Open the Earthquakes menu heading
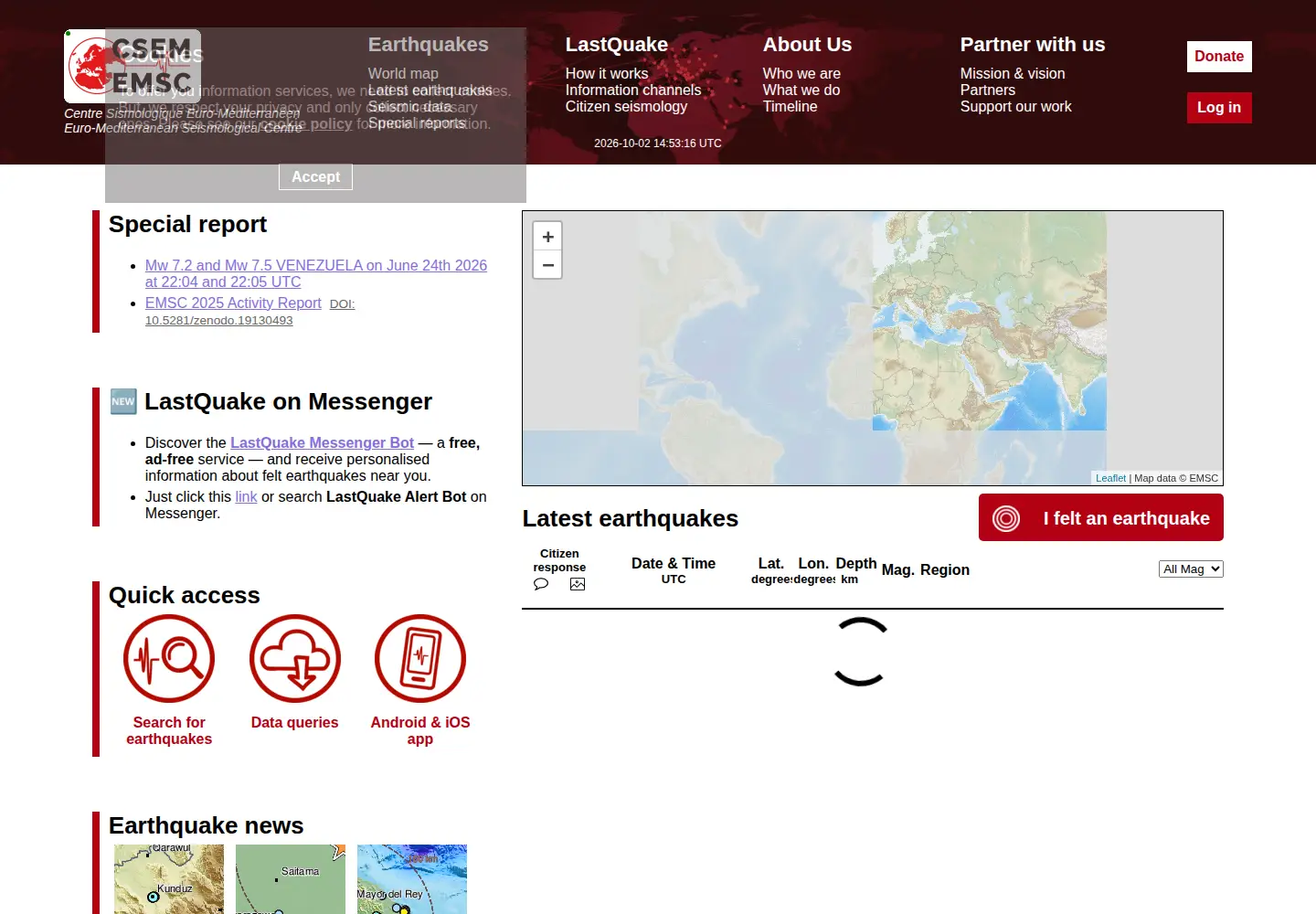This screenshot has height=914, width=1316. (428, 44)
